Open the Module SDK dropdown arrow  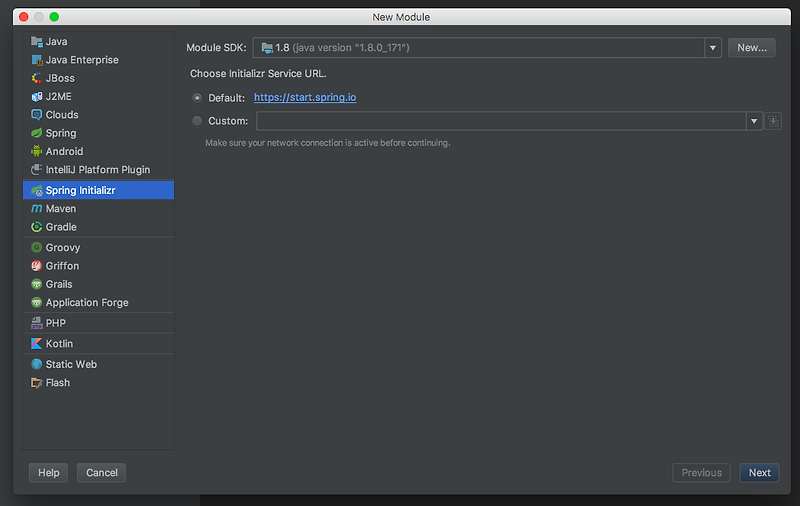pos(713,48)
